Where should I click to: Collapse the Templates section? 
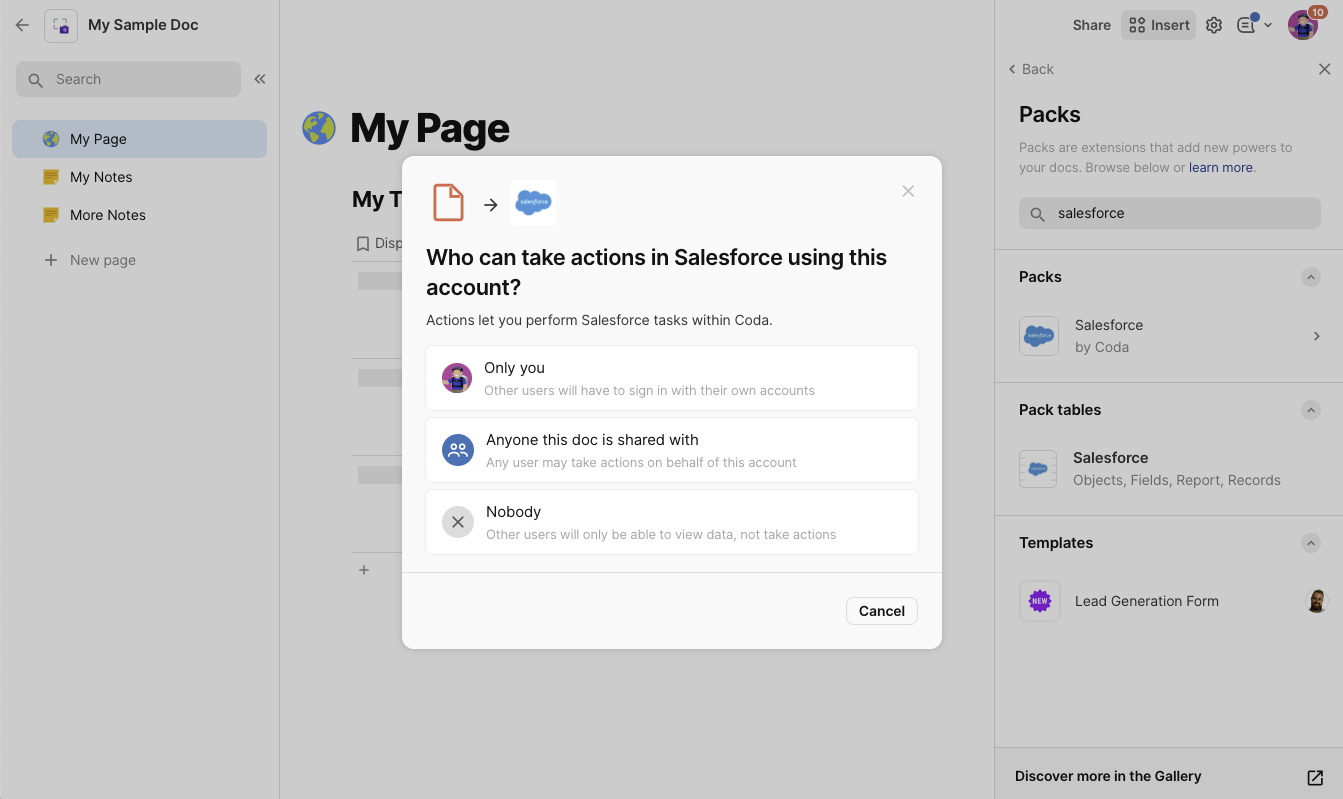tap(1310, 543)
